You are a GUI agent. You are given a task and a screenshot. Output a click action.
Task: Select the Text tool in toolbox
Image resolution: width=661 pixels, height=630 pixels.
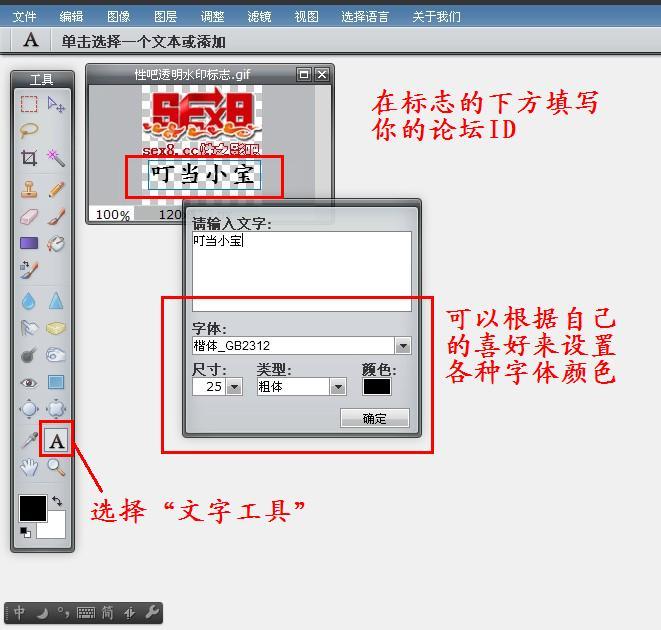coord(57,441)
